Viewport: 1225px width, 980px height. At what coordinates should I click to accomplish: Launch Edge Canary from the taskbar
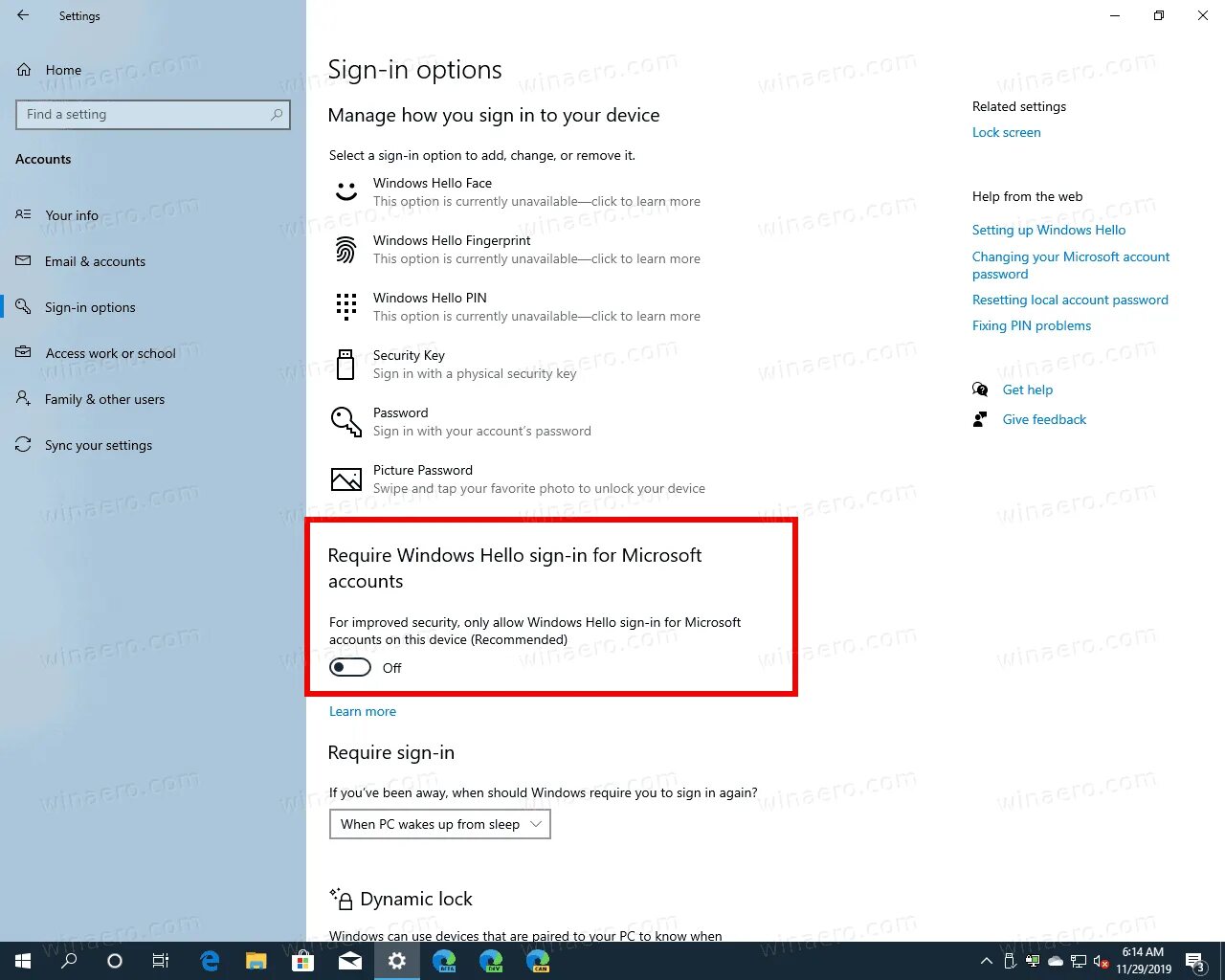538,961
